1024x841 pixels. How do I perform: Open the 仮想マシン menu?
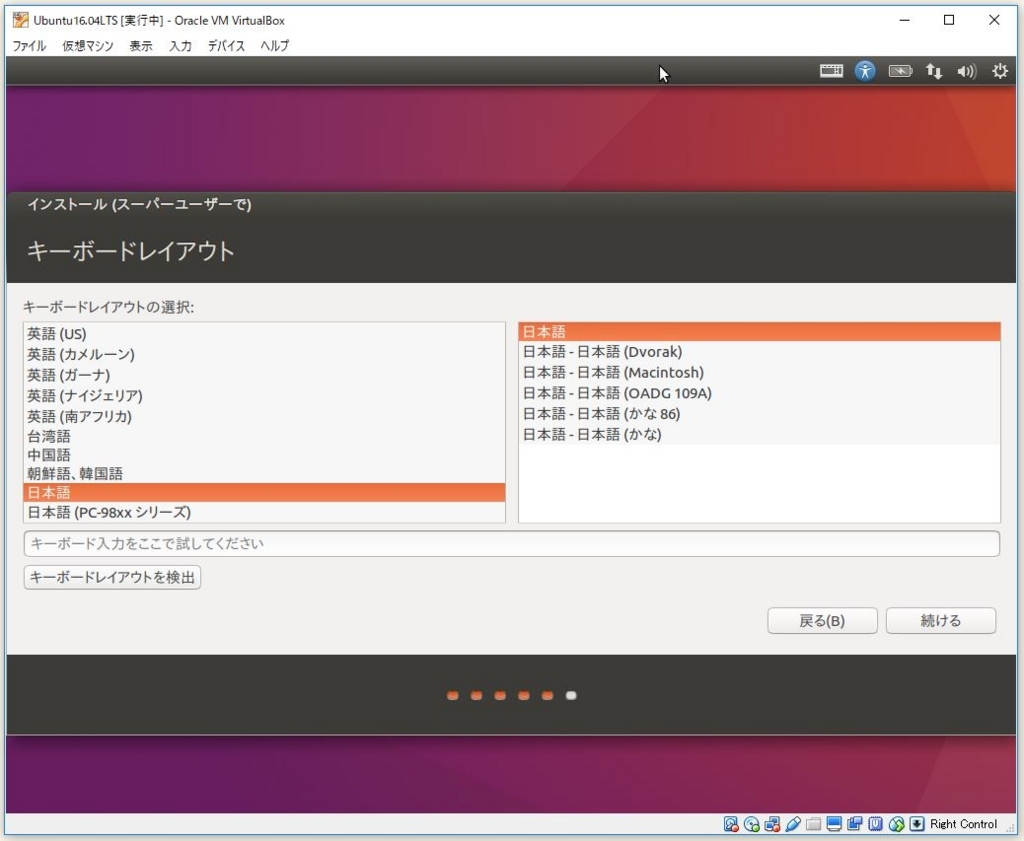tap(88, 46)
